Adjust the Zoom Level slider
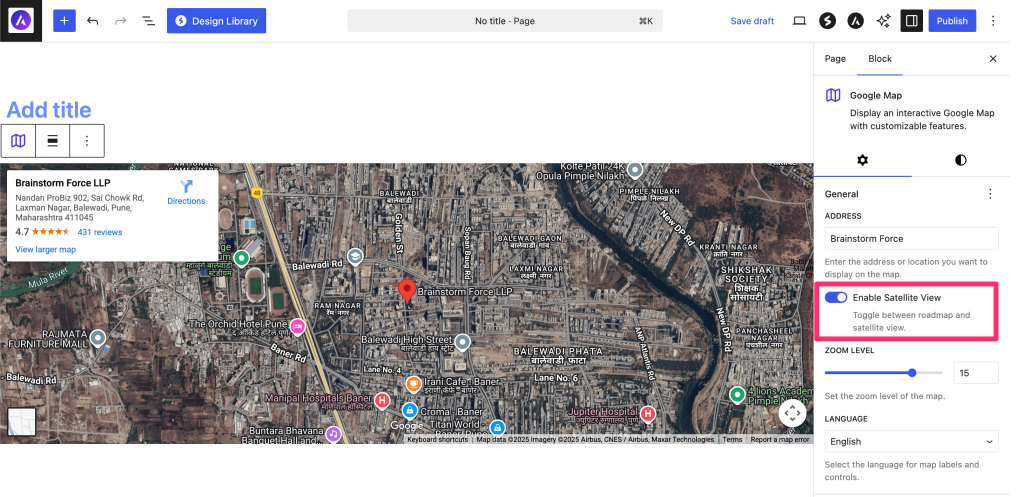The height and width of the screenshot is (497, 1024). 912,372
